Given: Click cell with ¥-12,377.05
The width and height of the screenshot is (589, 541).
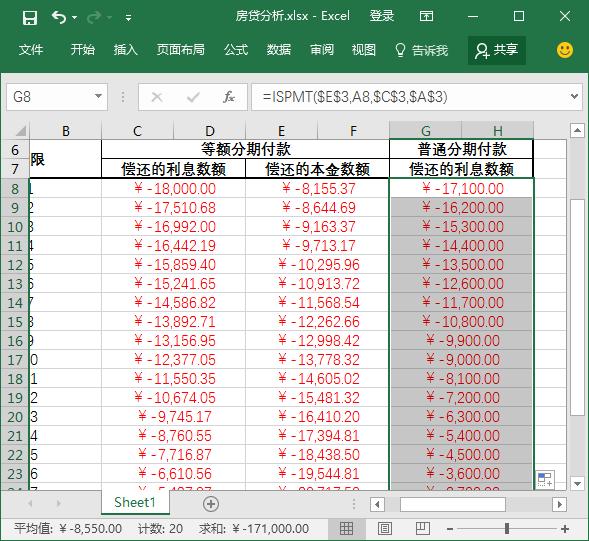Looking at the screenshot, I should pos(173,360).
